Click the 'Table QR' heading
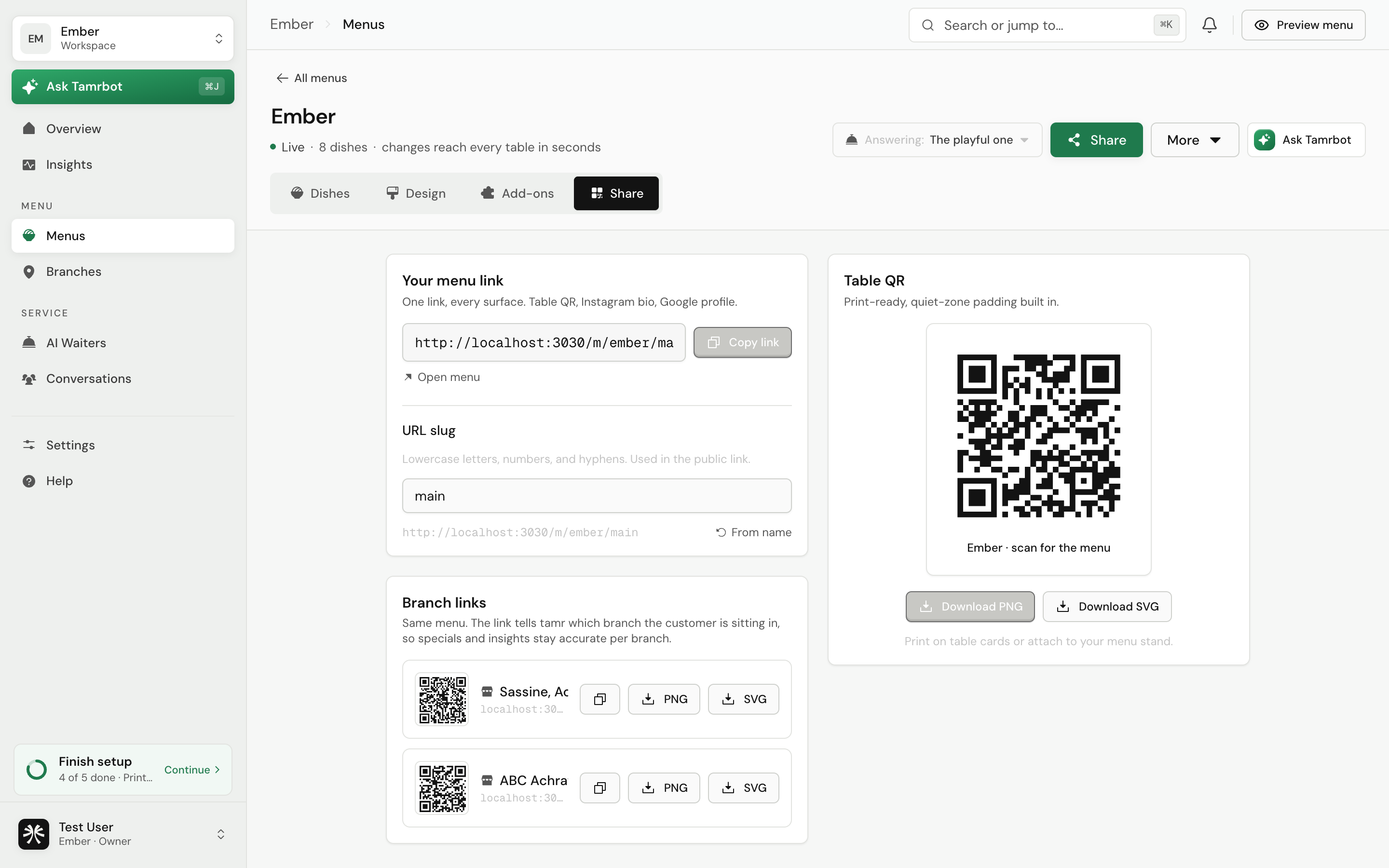Viewport: 1389px width, 868px height. pos(874,281)
